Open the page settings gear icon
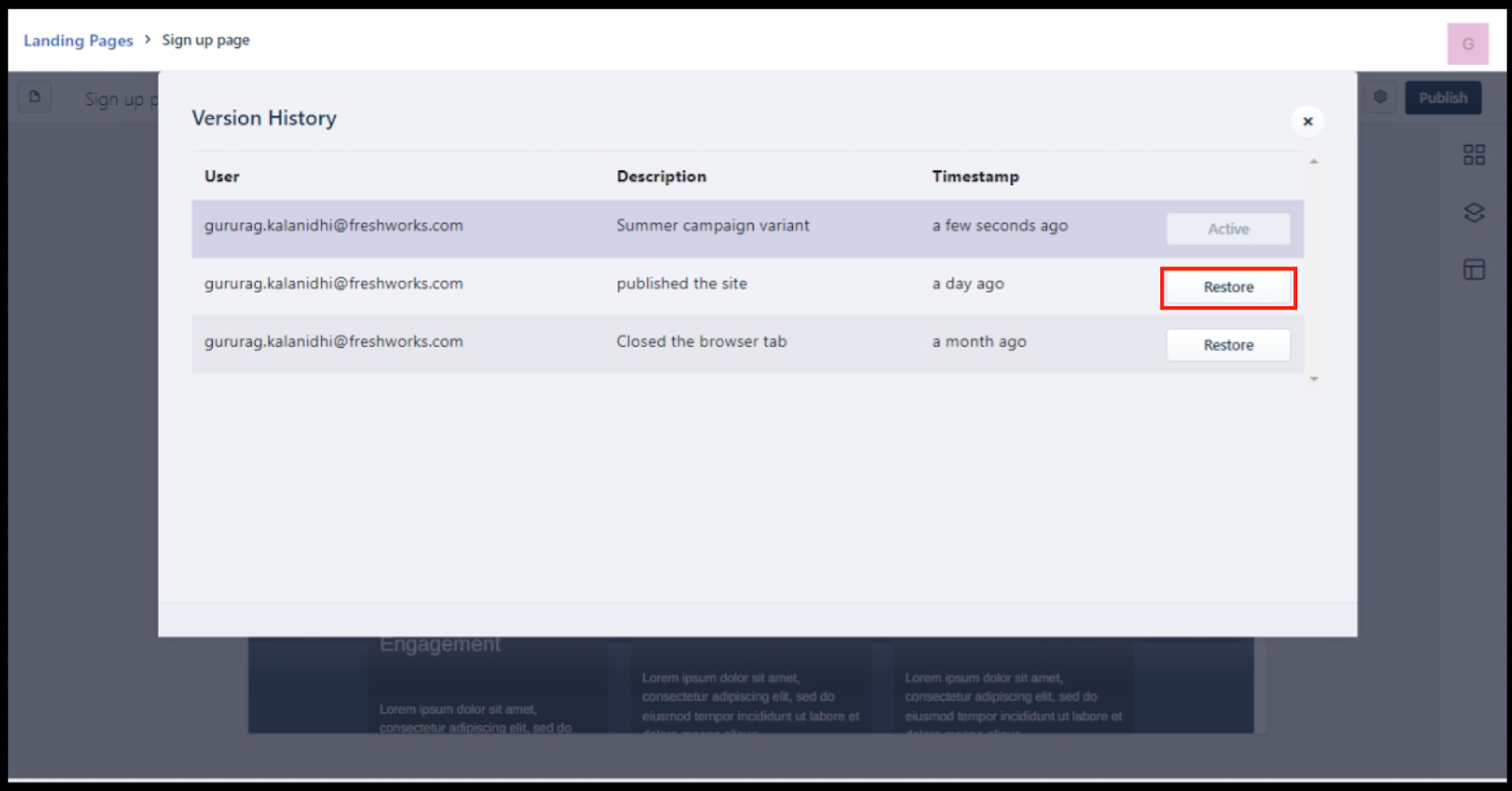 point(1380,97)
